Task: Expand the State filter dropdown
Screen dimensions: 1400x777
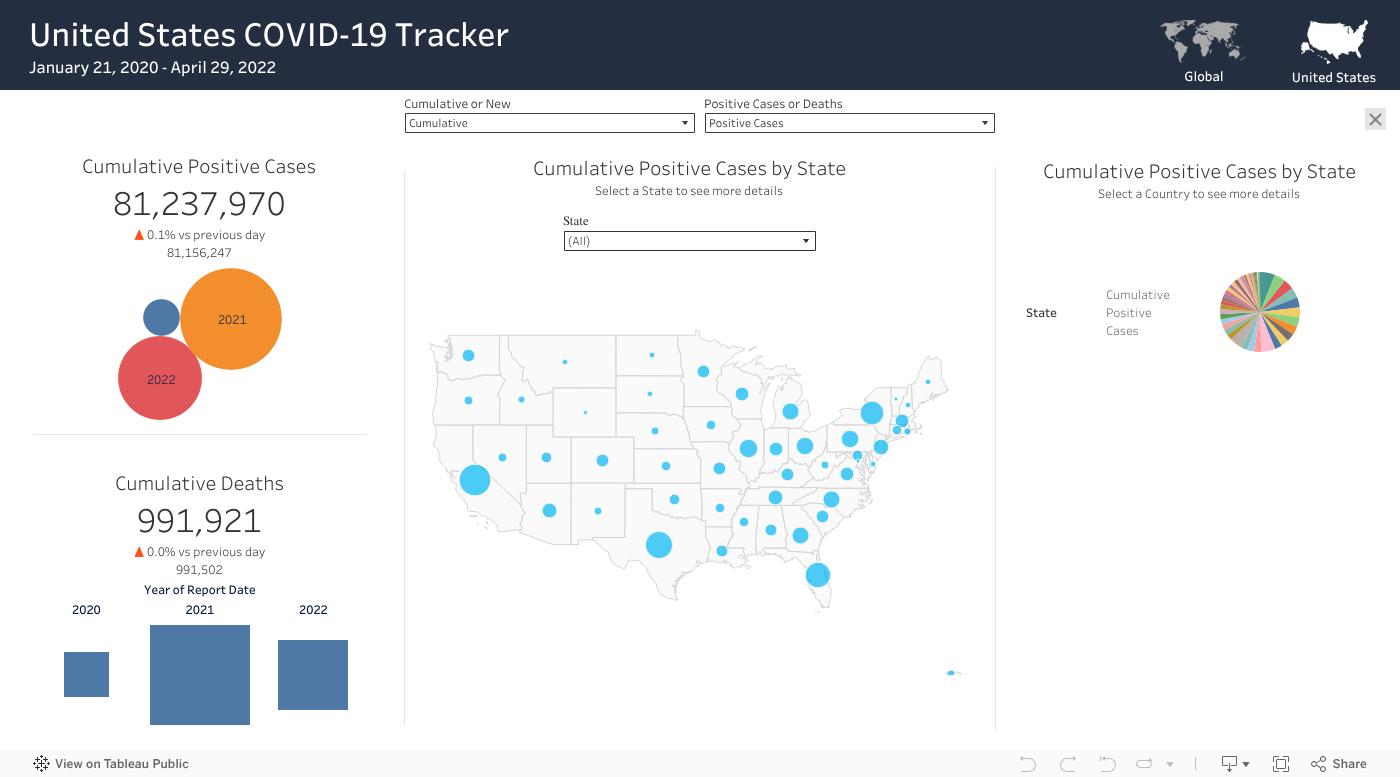Action: 689,241
